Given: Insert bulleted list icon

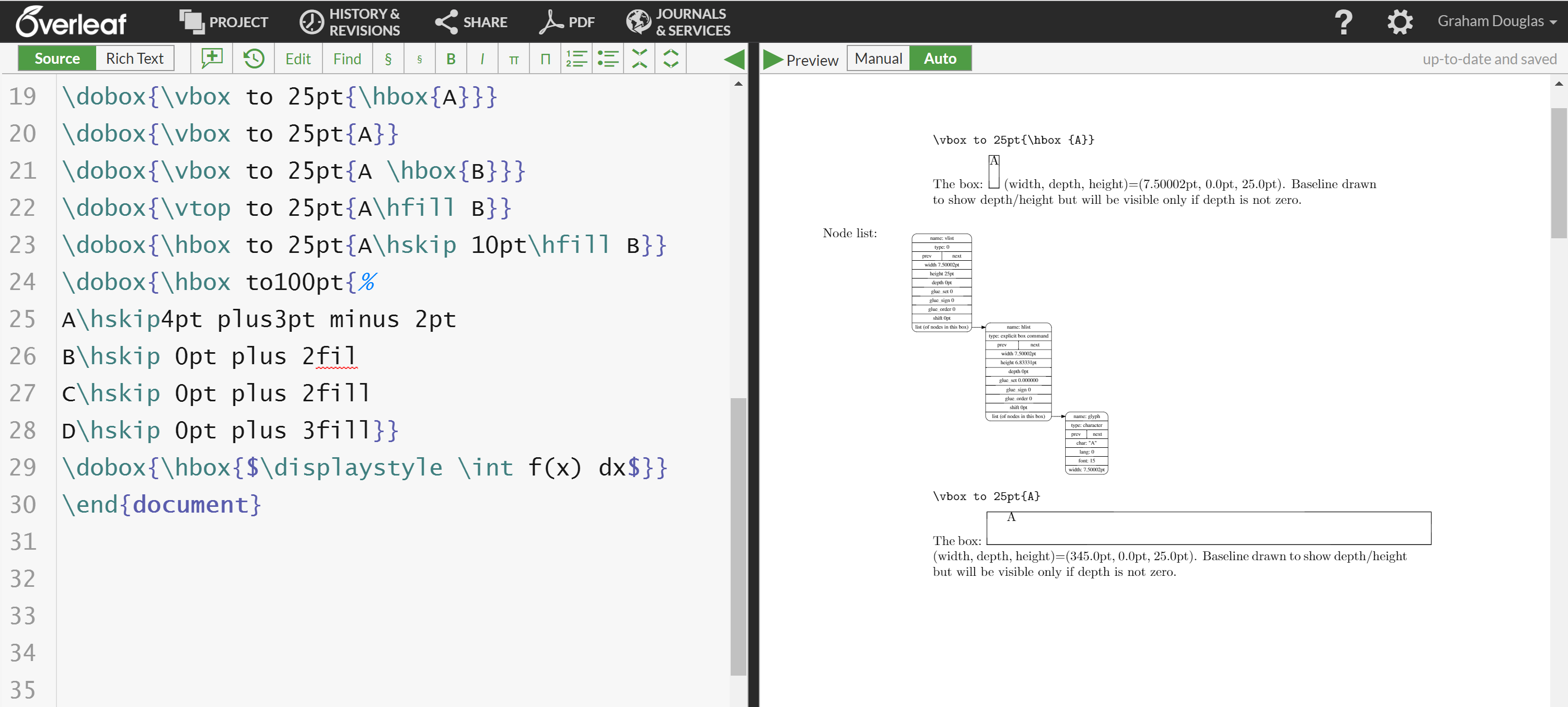Looking at the screenshot, I should pyautogui.click(x=607, y=59).
